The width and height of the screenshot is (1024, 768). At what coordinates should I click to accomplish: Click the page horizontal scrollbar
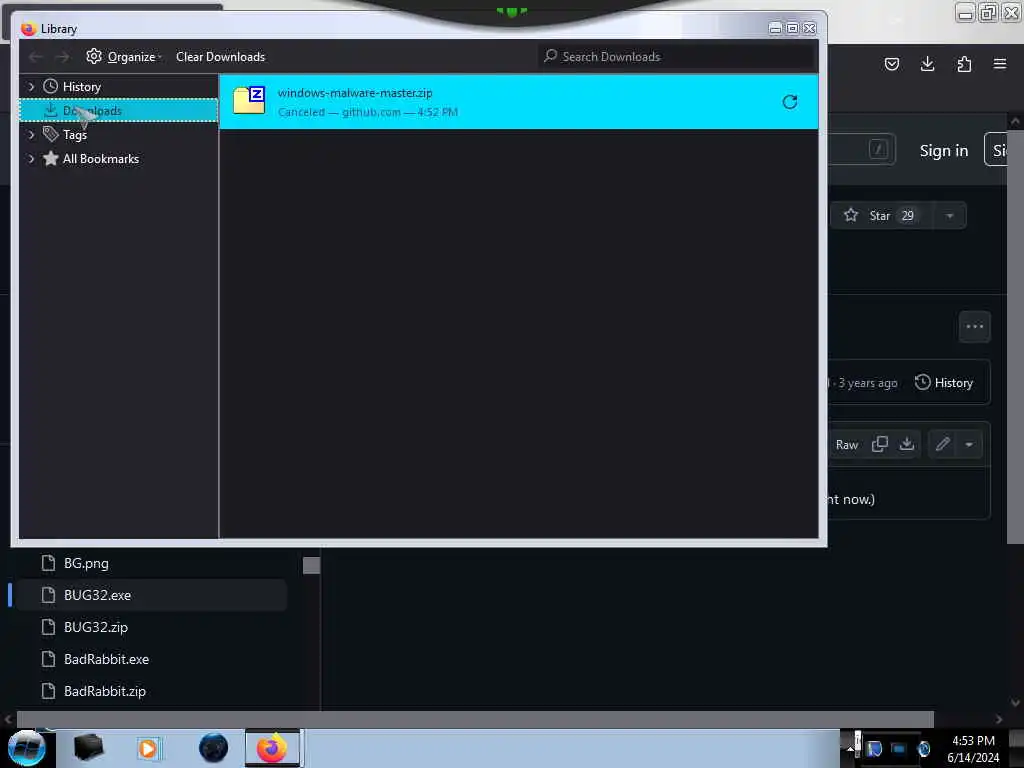(475, 719)
